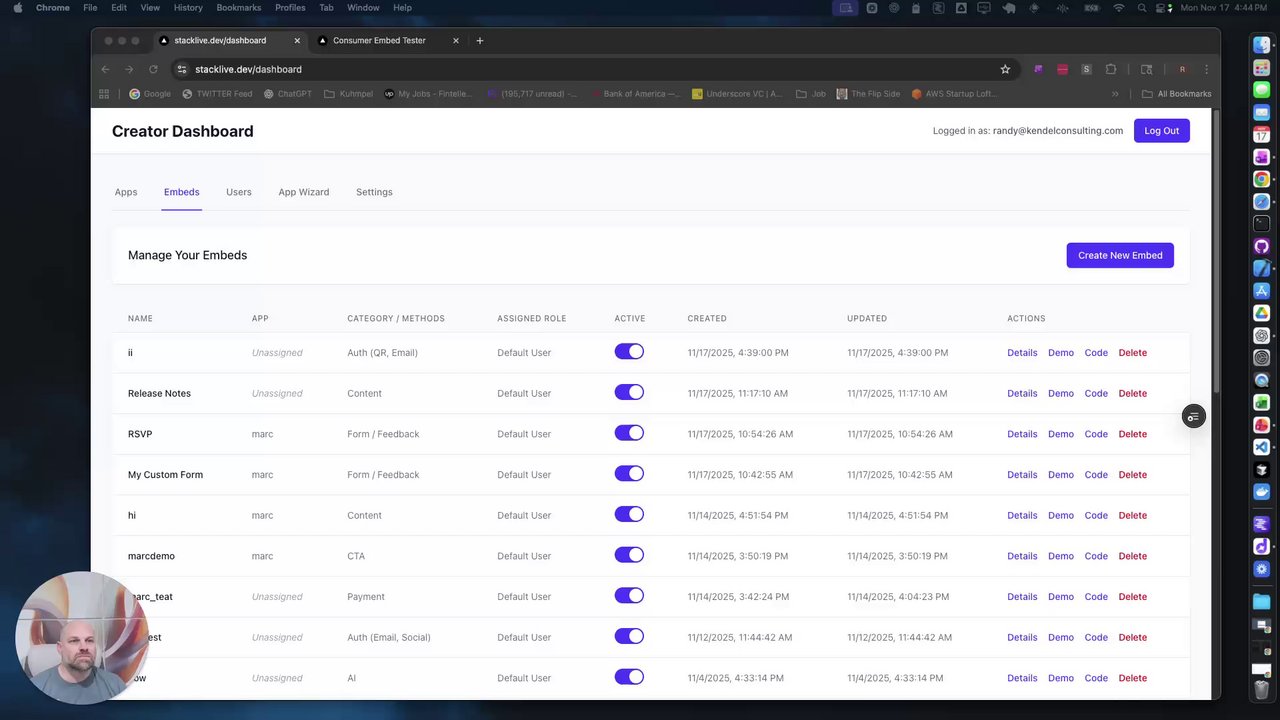This screenshot has width=1280, height=720.
Task: Click the Log Out button
Action: pyautogui.click(x=1162, y=131)
